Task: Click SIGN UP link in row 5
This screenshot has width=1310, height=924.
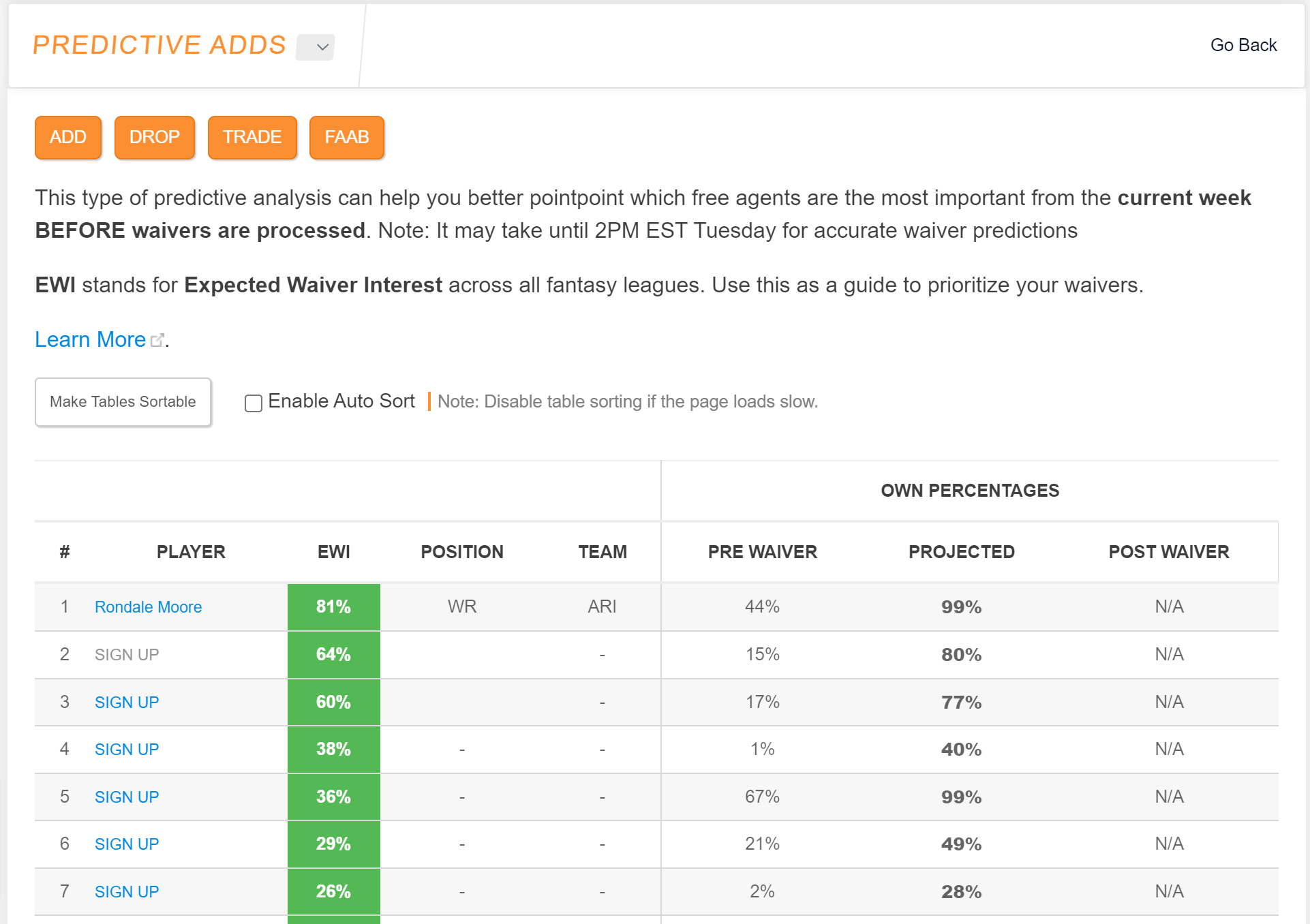Action: click(127, 797)
